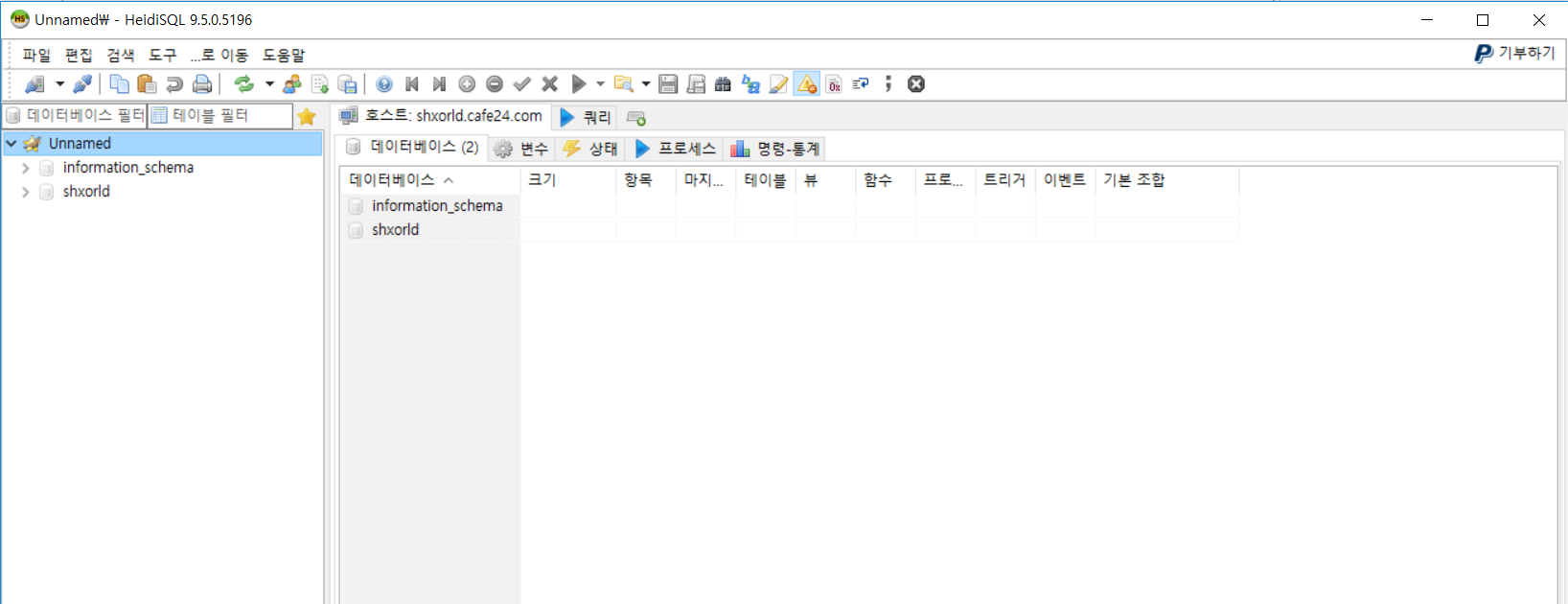Click the Undo toolbar icon

click(174, 84)
